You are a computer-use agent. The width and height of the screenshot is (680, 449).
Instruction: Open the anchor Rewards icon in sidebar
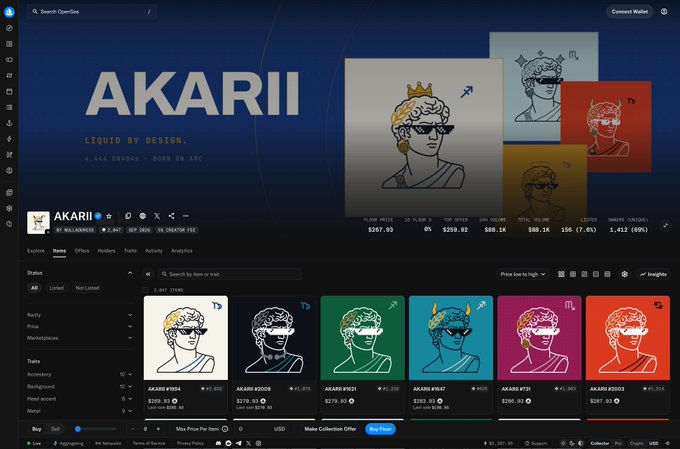click(x=9, y=123)
